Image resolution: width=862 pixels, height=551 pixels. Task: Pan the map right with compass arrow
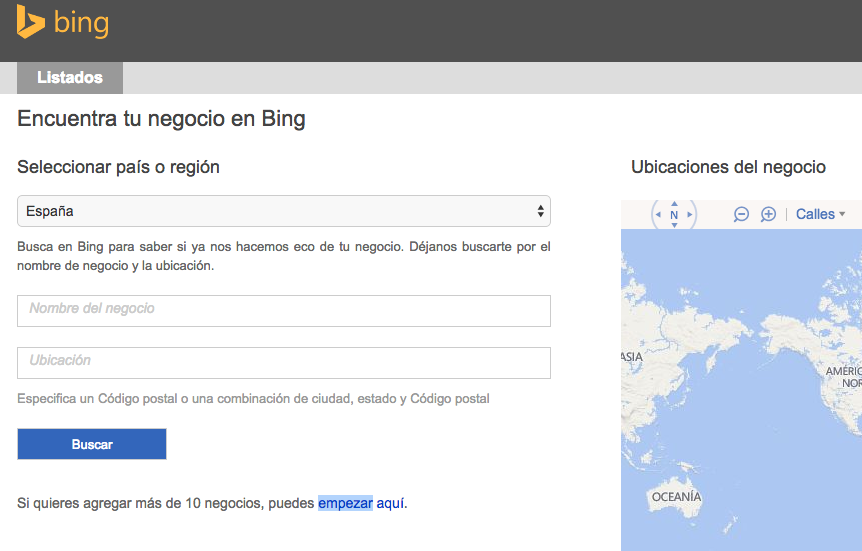(x=689, y=214)
